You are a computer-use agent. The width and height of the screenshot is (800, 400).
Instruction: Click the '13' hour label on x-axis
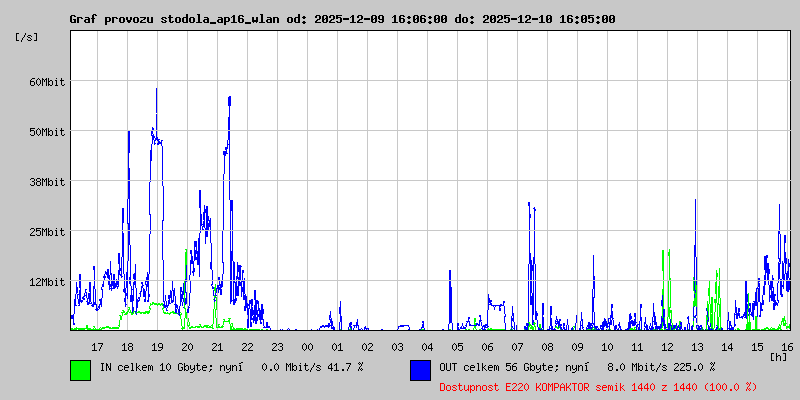697,347
